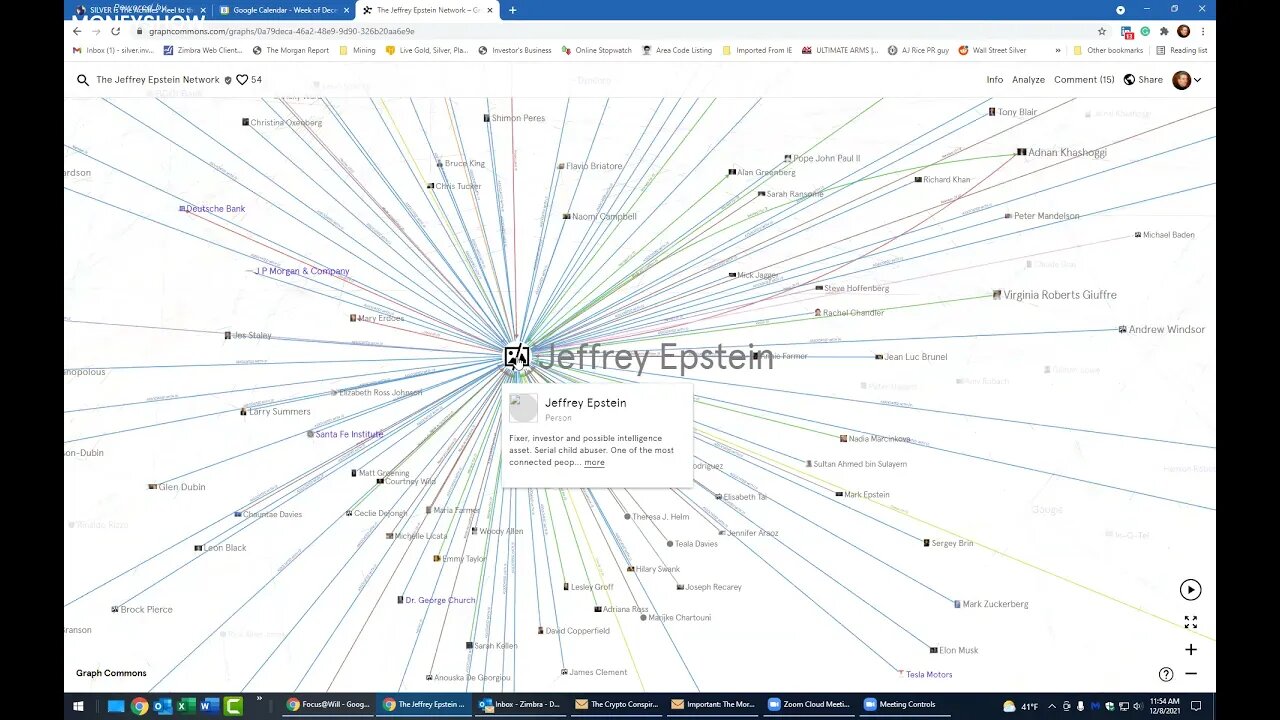Close the Google Calendar tab

346,10
